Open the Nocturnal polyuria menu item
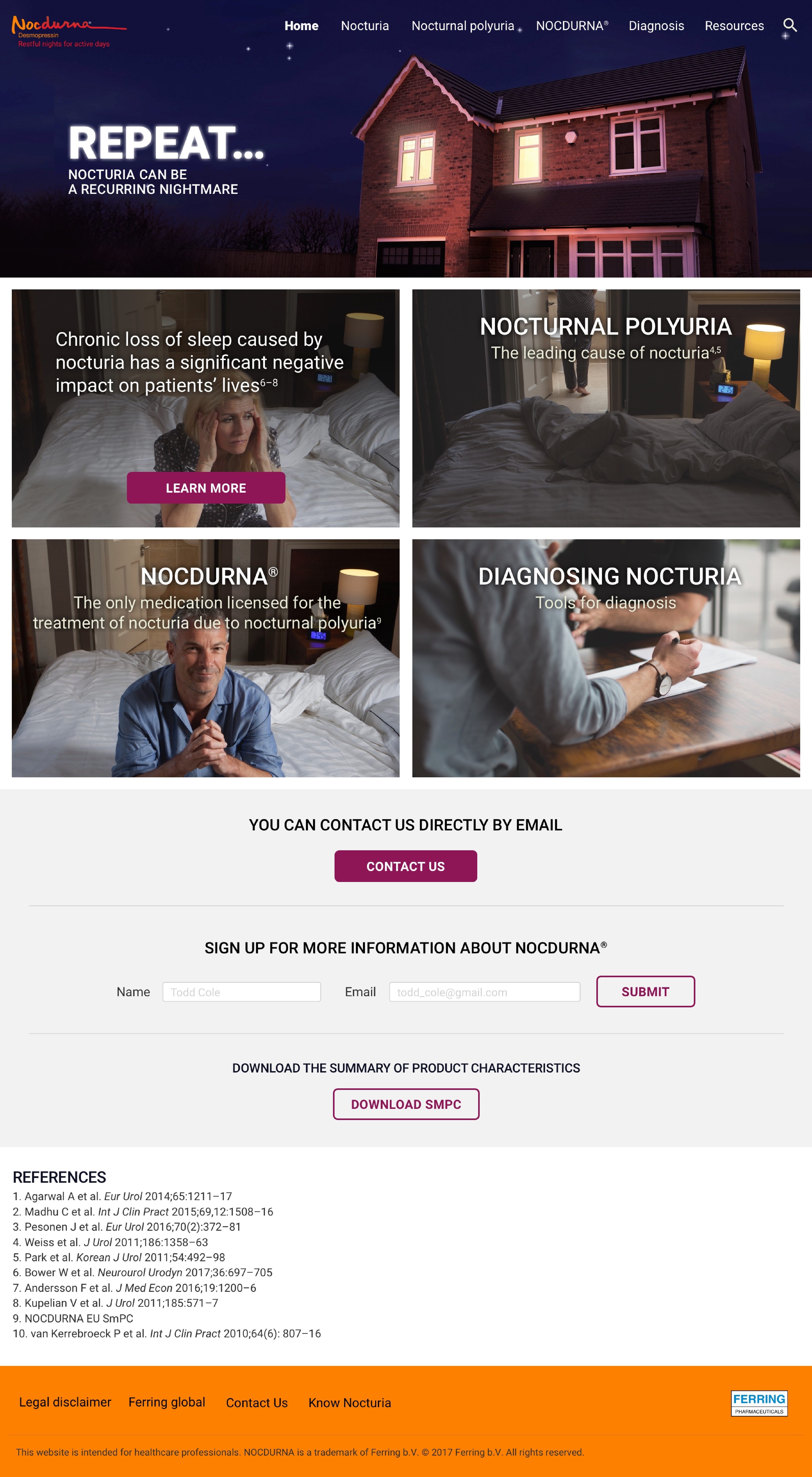812x1477 pixels. (463, 26)
